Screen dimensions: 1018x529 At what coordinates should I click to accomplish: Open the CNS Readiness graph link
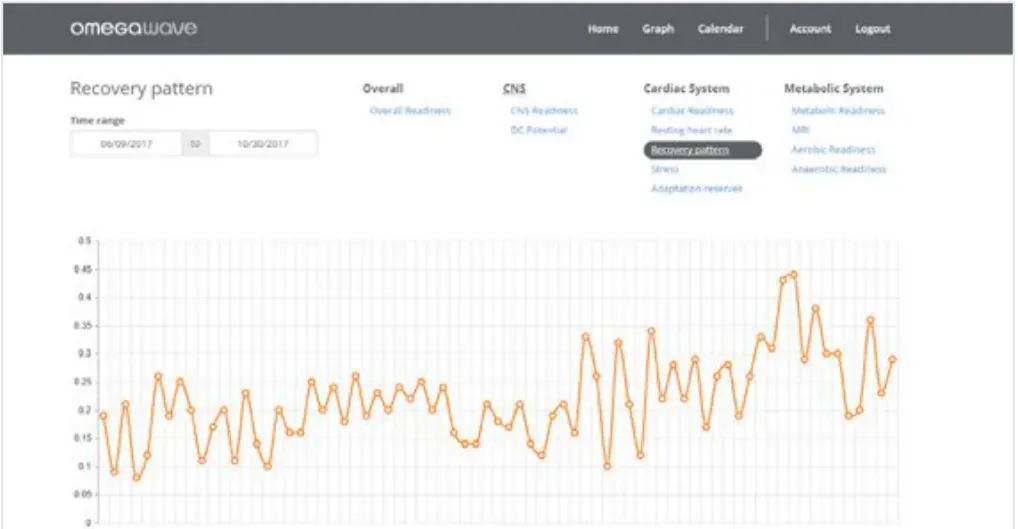pos(544,110)
